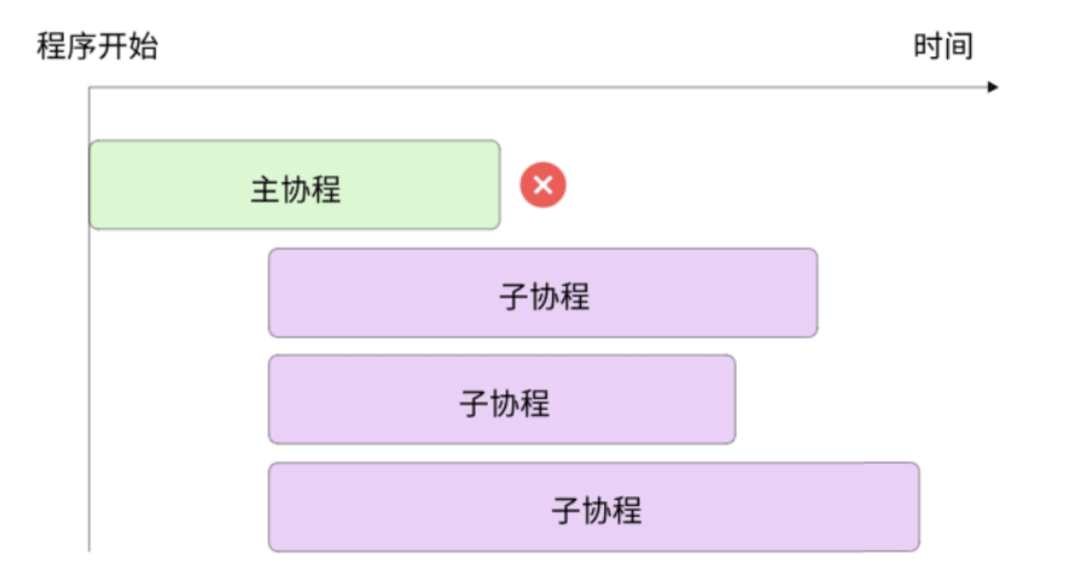Select the 子协程 text in the top bar
The image size is (1080, 586).
(544, 296)
